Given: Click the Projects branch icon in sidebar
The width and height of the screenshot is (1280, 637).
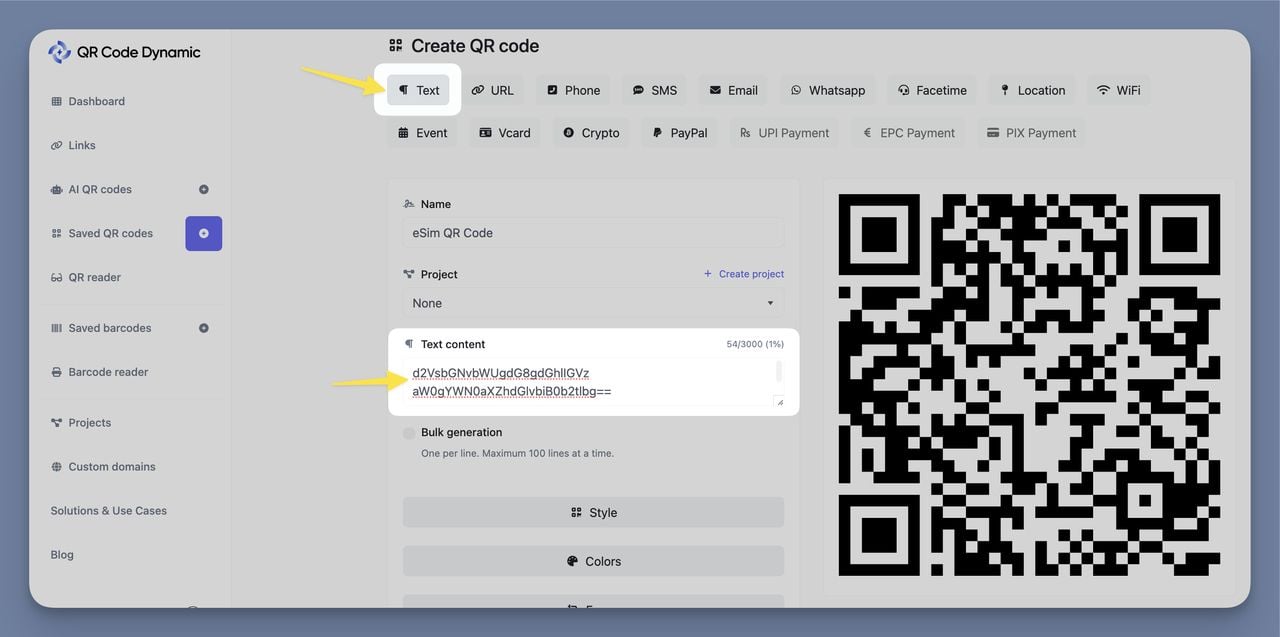Looking at the screenshot, I should [56, 423].
